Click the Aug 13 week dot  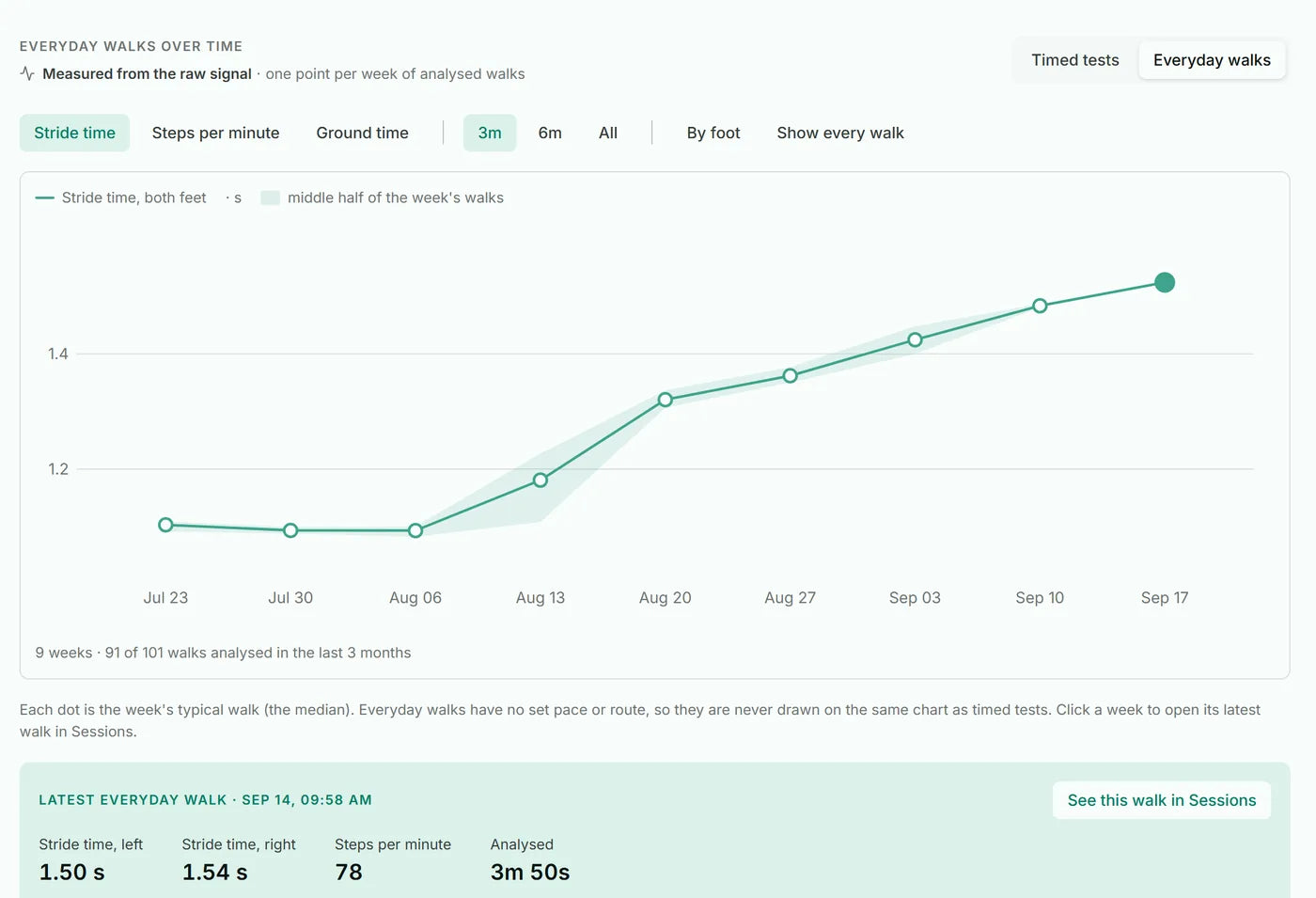click(x=540, y=481)
